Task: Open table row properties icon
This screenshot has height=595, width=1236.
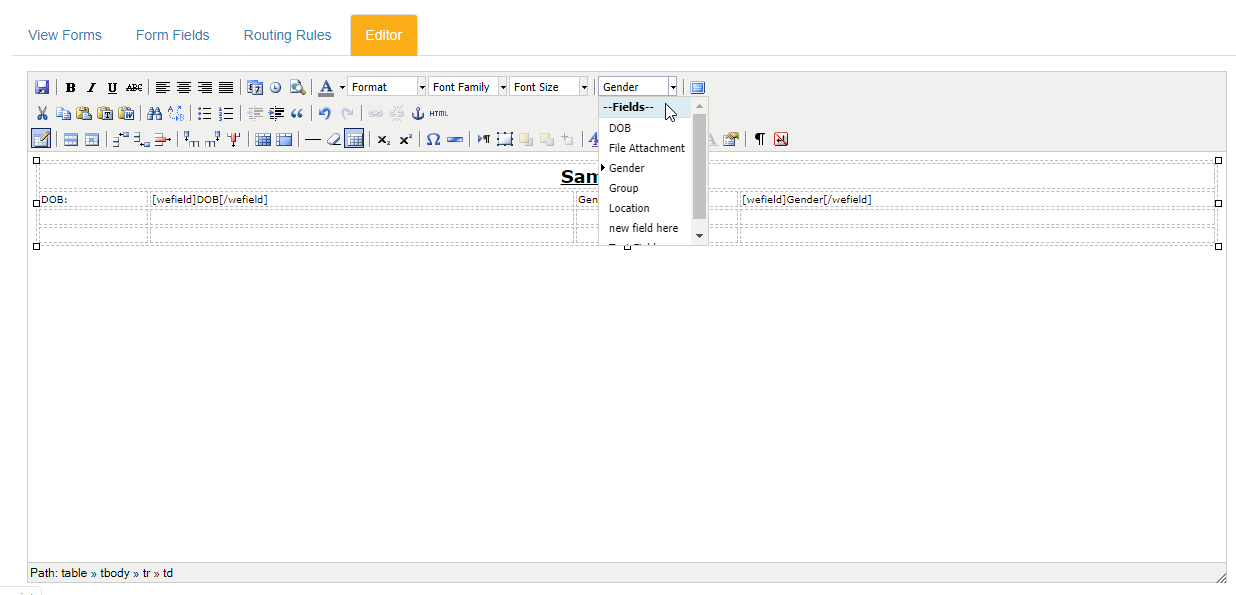Action: click(x=71, y=139)
